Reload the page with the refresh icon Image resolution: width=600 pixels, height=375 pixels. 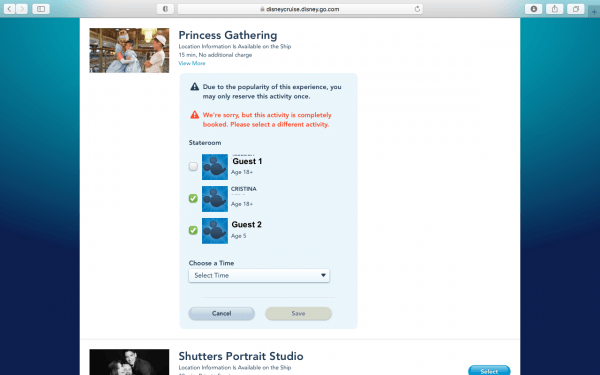417,9
